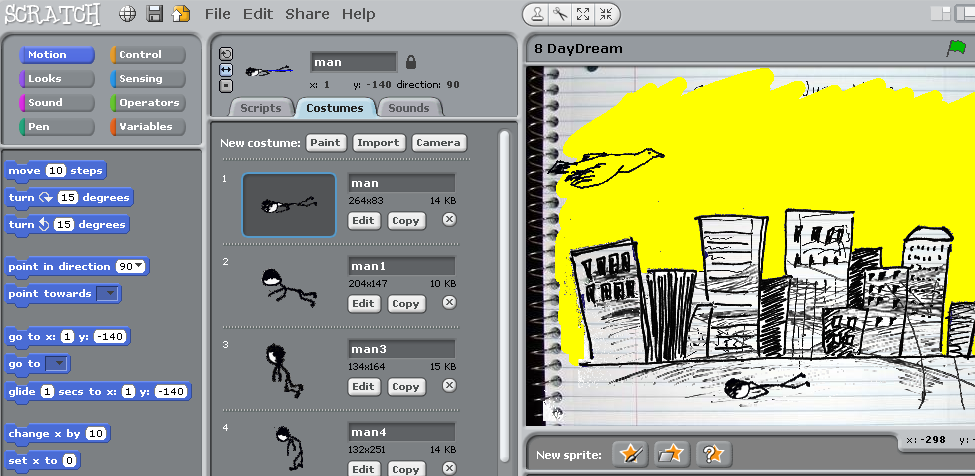Select the shrink sprite tool

(x=605, y=14)
